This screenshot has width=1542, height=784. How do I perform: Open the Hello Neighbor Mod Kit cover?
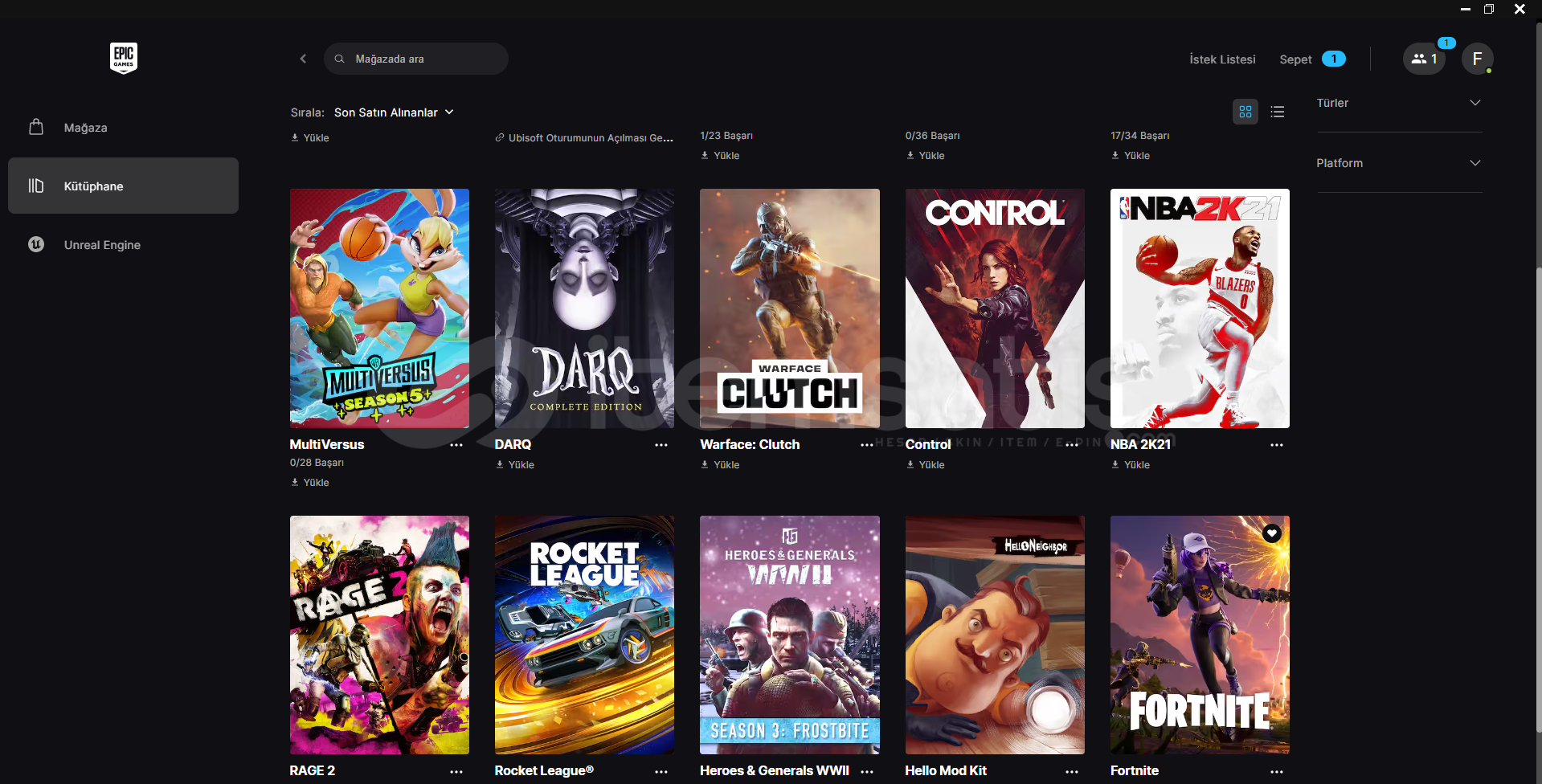pyautogui.click(x=995, y=635)
